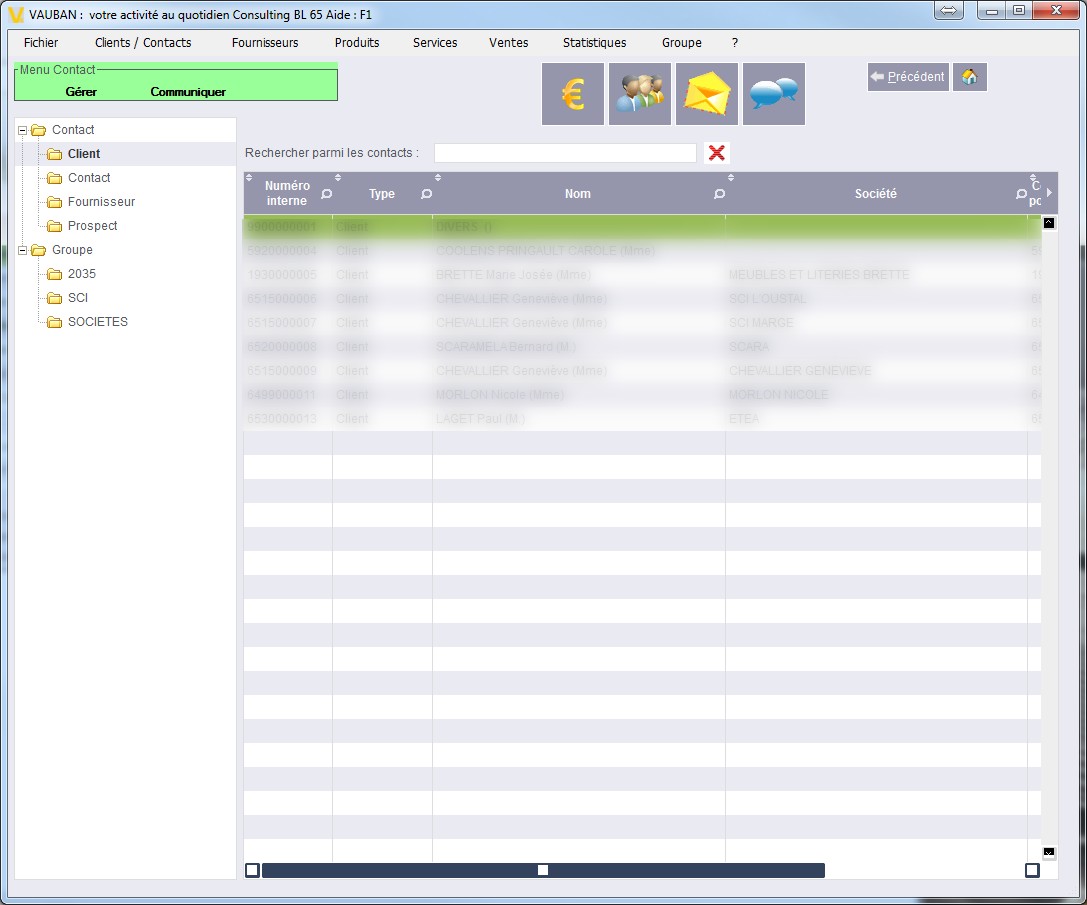Image resolution: width=1087 pixels, height=905 pixels.
Task: Click the contact search text field
Action: click(565, 153)
